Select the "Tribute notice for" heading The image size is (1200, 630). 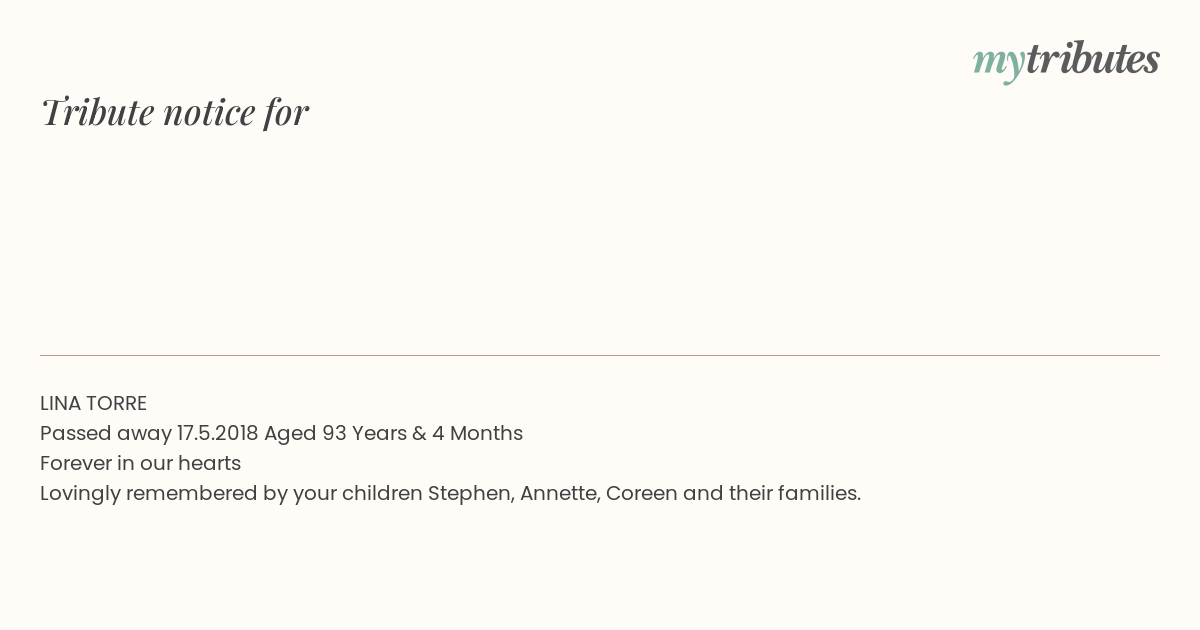click(175, 112)
